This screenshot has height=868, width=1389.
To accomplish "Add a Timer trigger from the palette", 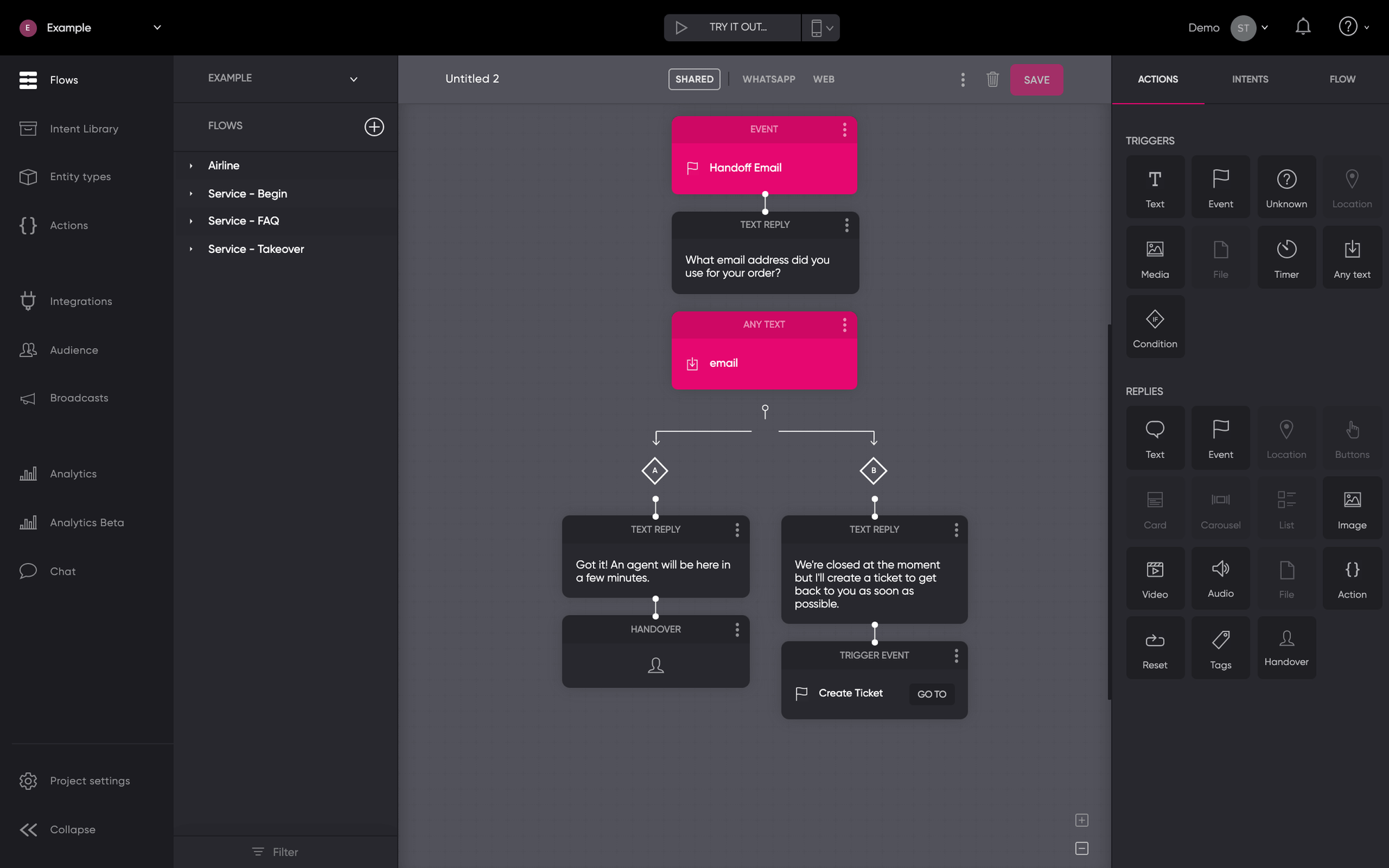I will coord(1286,257).
